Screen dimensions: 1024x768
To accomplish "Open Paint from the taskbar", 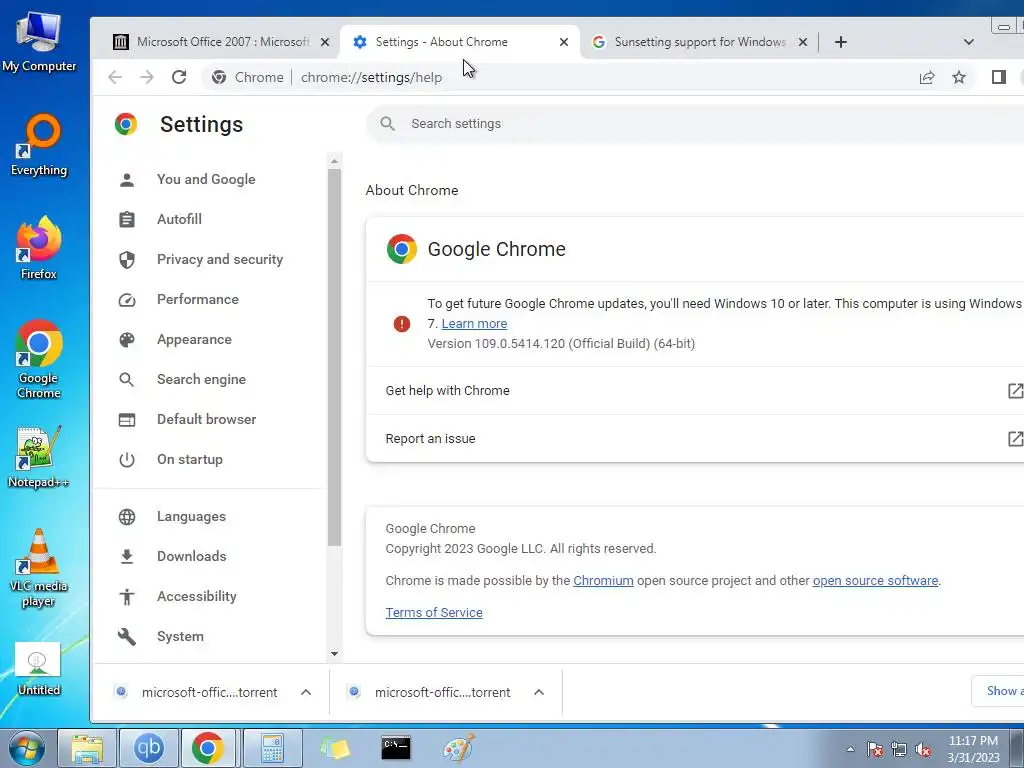I will click(x=458, y=748).
